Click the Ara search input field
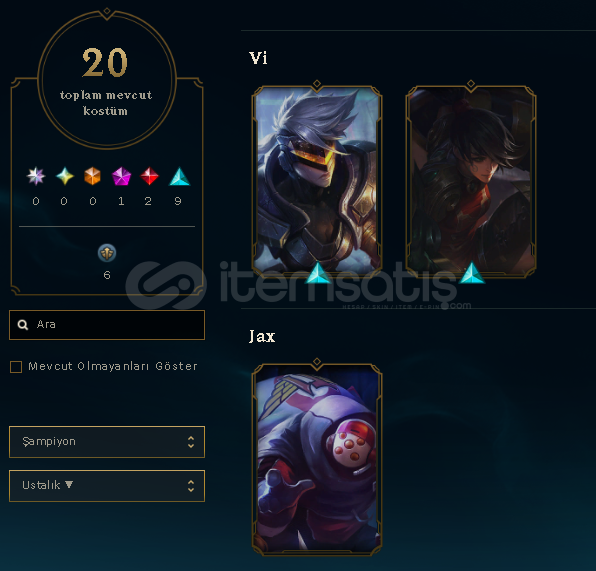 107,325
